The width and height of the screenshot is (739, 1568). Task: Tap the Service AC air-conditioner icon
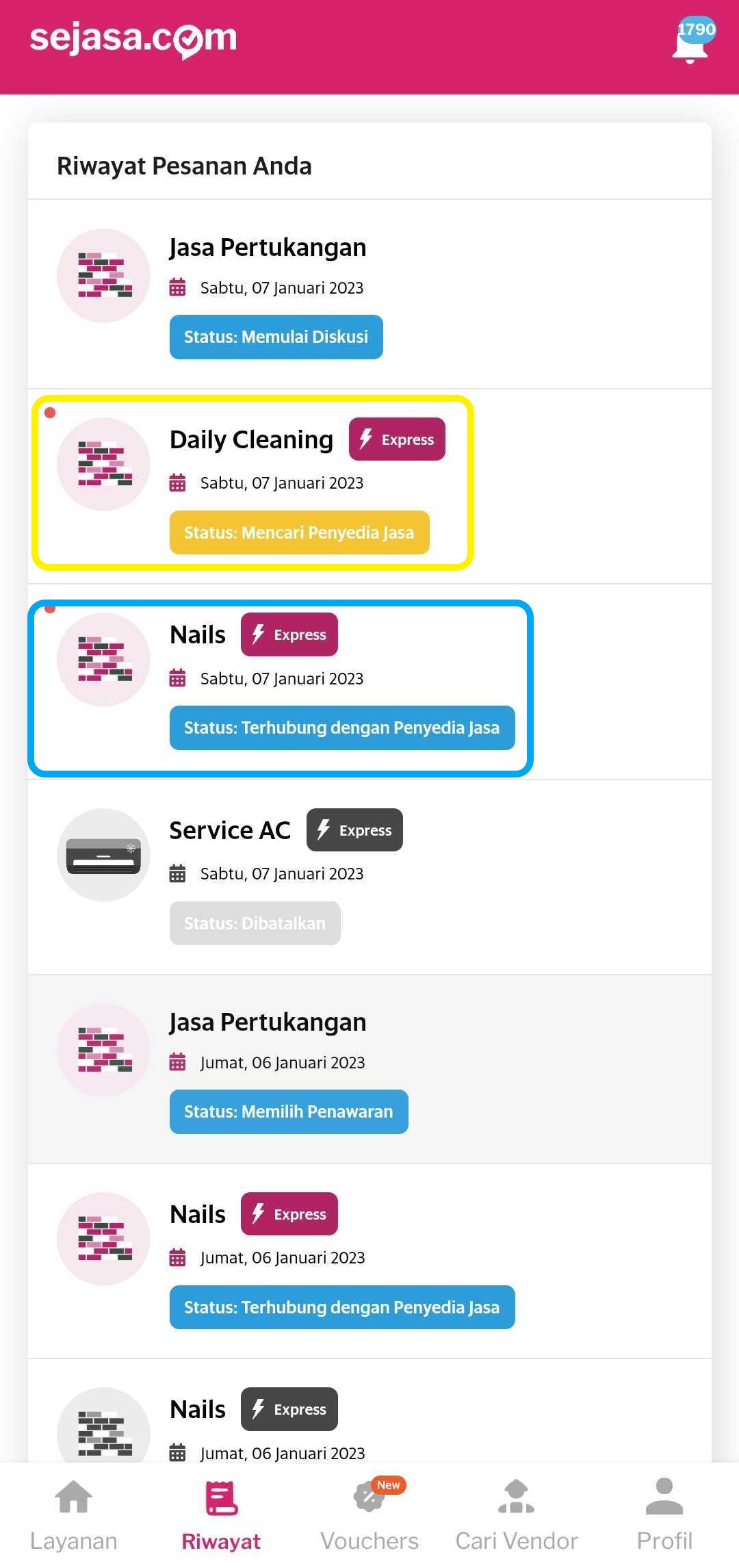pos(103,855)
